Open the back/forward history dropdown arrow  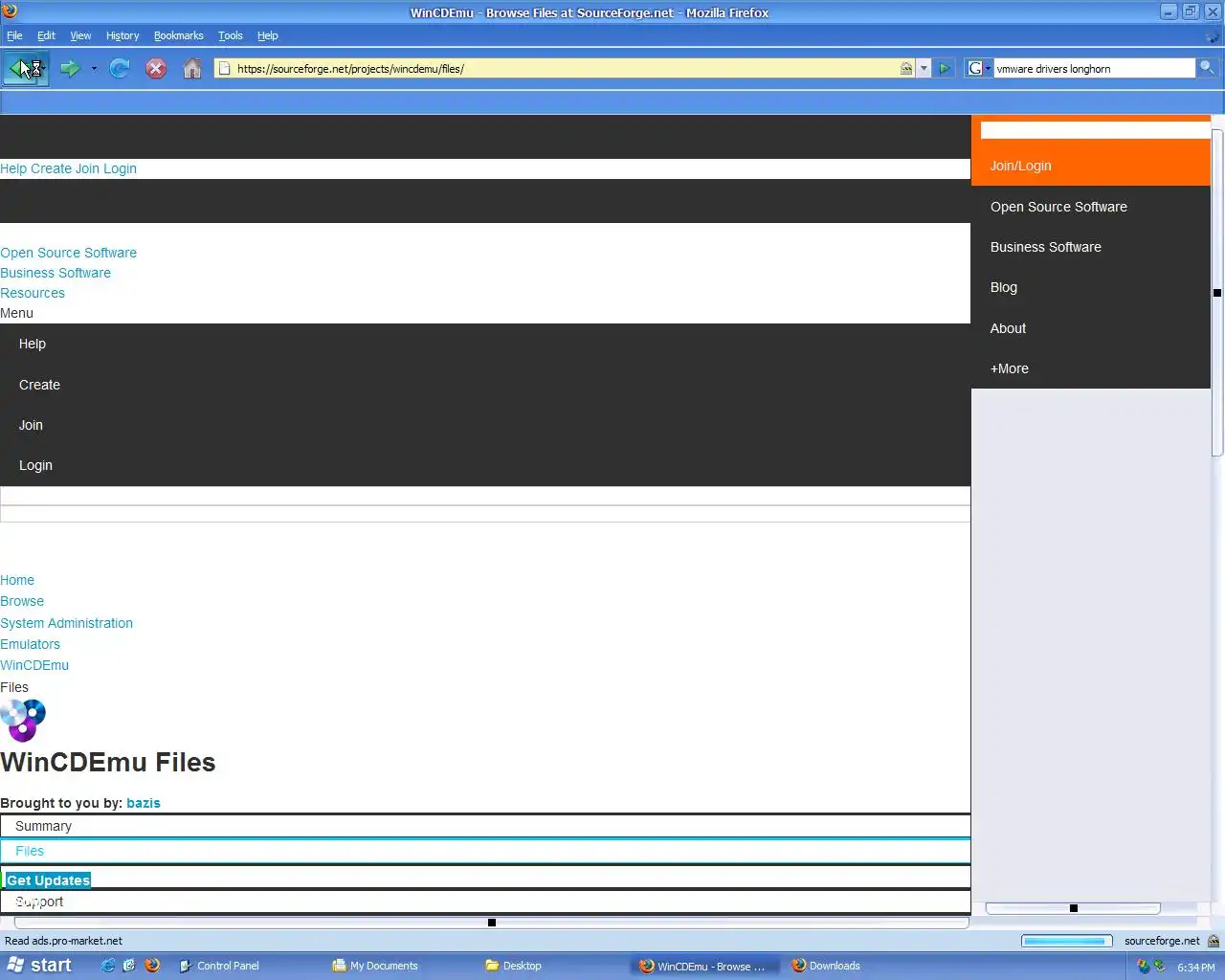[x=94, y=69]
